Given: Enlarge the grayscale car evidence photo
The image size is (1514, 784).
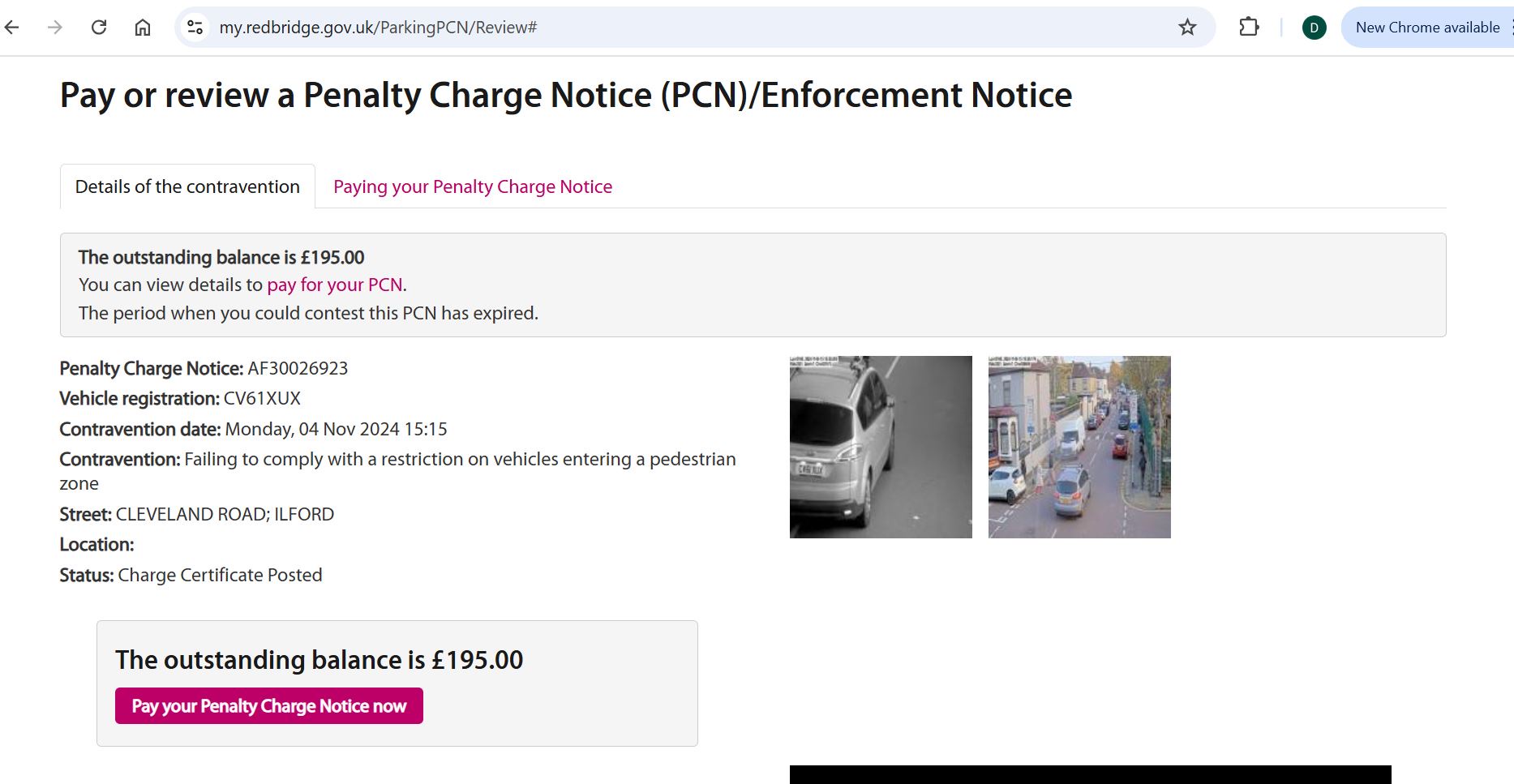Looking at the screenshot, I should click(881, 447).
